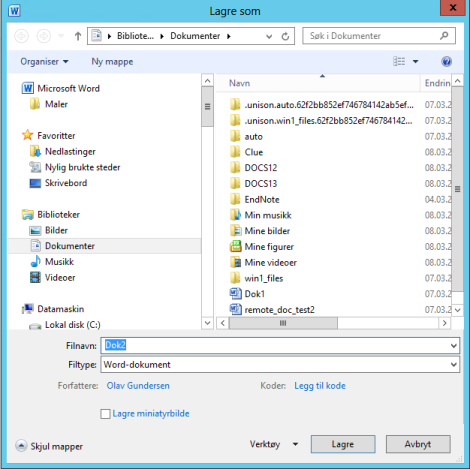
Task: Click the horizontal scrollbar thumb in file list
Action: [x=283, y=323]
